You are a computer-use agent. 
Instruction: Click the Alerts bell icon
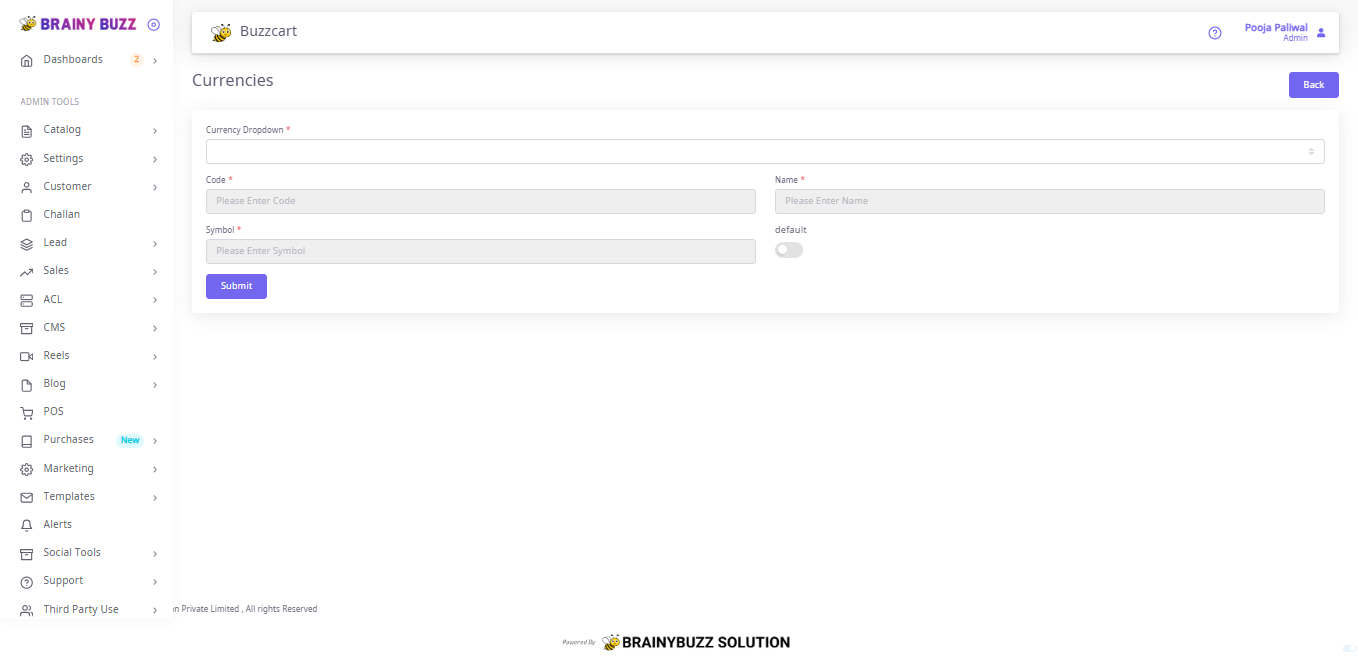coord(27,525)
